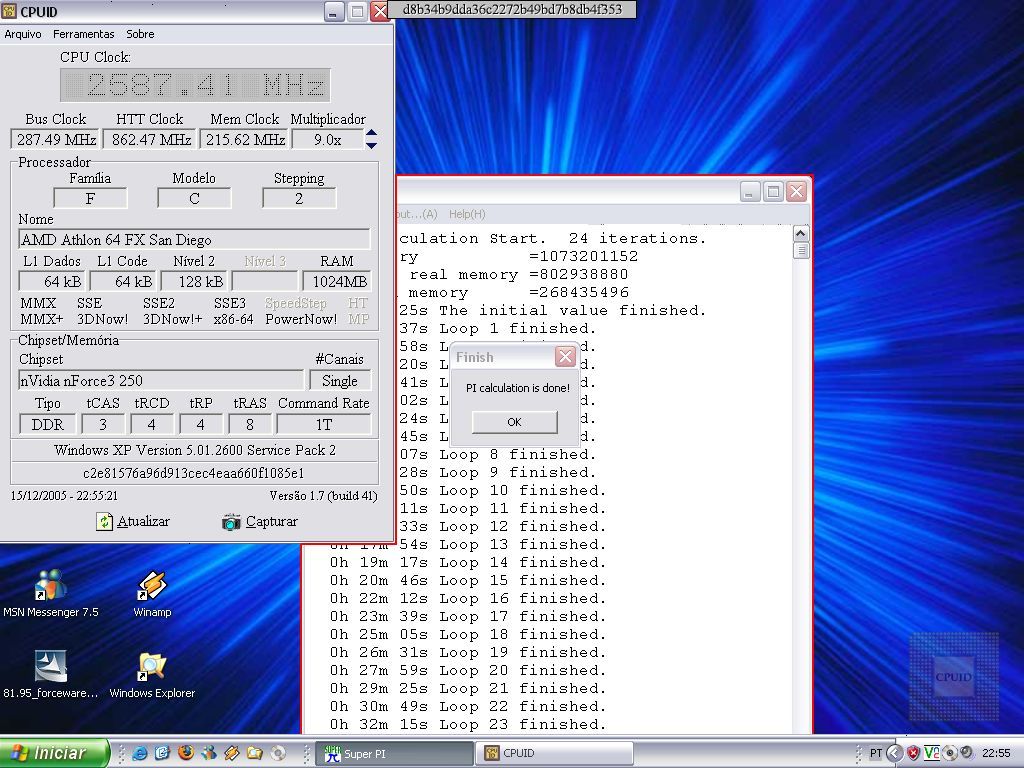Viewport: 1024px width, 768px height.
Task: Click the refresh icon beside Atualizar
Action: point(104,521)
